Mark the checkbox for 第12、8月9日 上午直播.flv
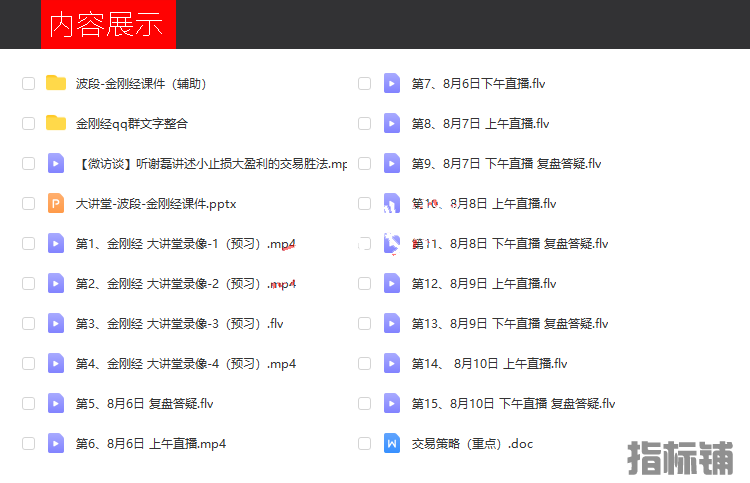Image resolution: width=750 pixels, height=483 pixels. [x=364, y=284]
